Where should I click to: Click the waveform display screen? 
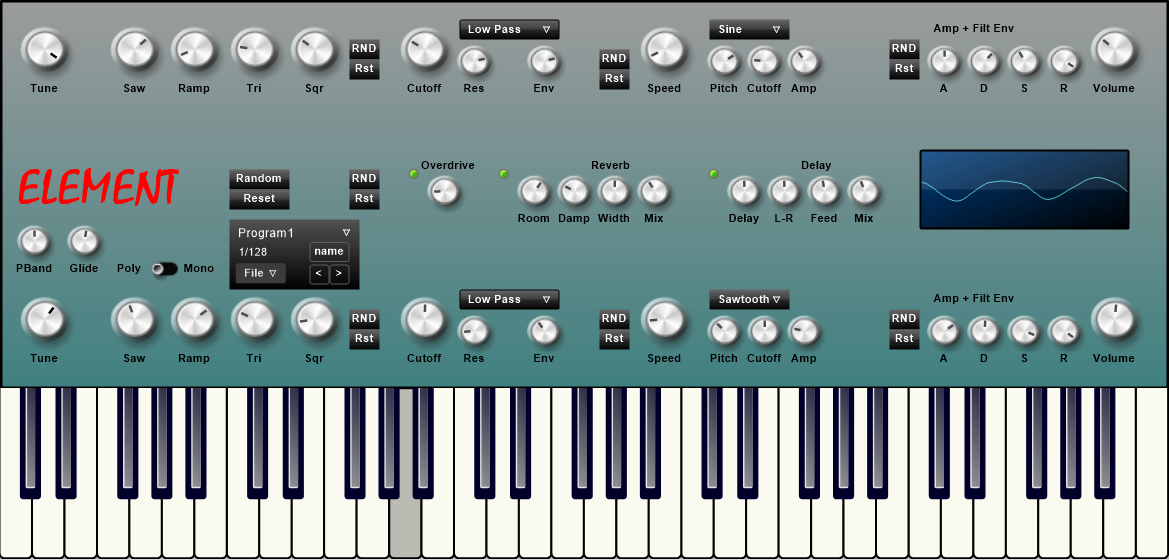point(1024,189)
